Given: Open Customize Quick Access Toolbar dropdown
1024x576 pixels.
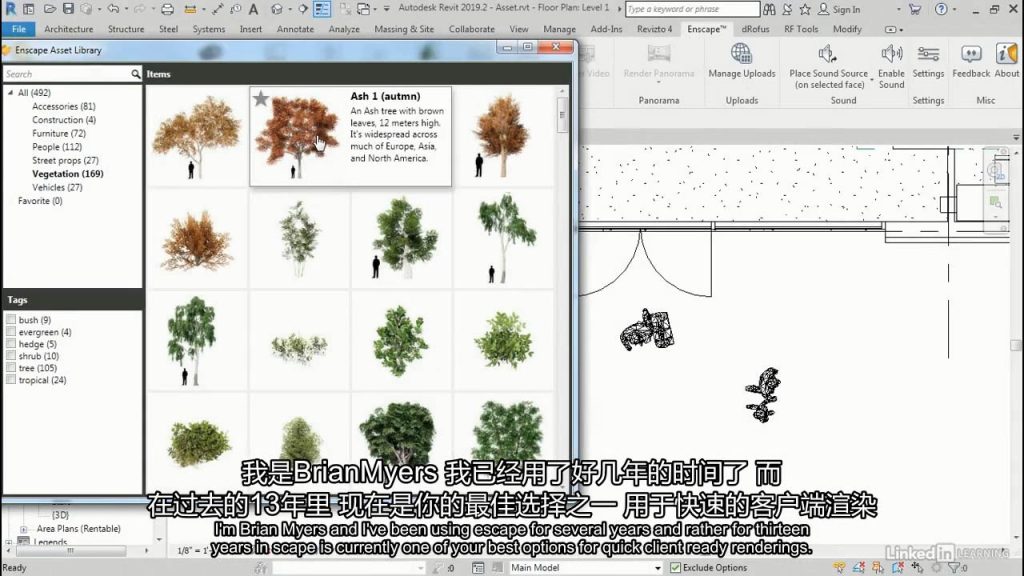Looking at the screenshot, I should pyautogui.click(x=386, y=9).
